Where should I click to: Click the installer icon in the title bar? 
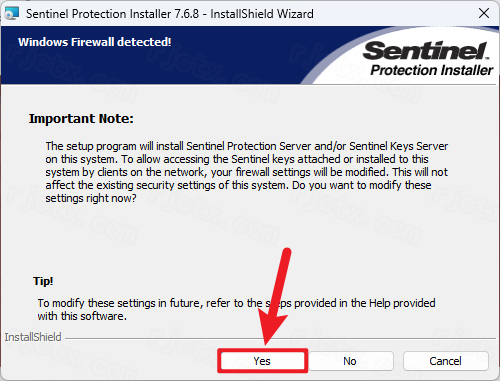(x=12, y=13)
